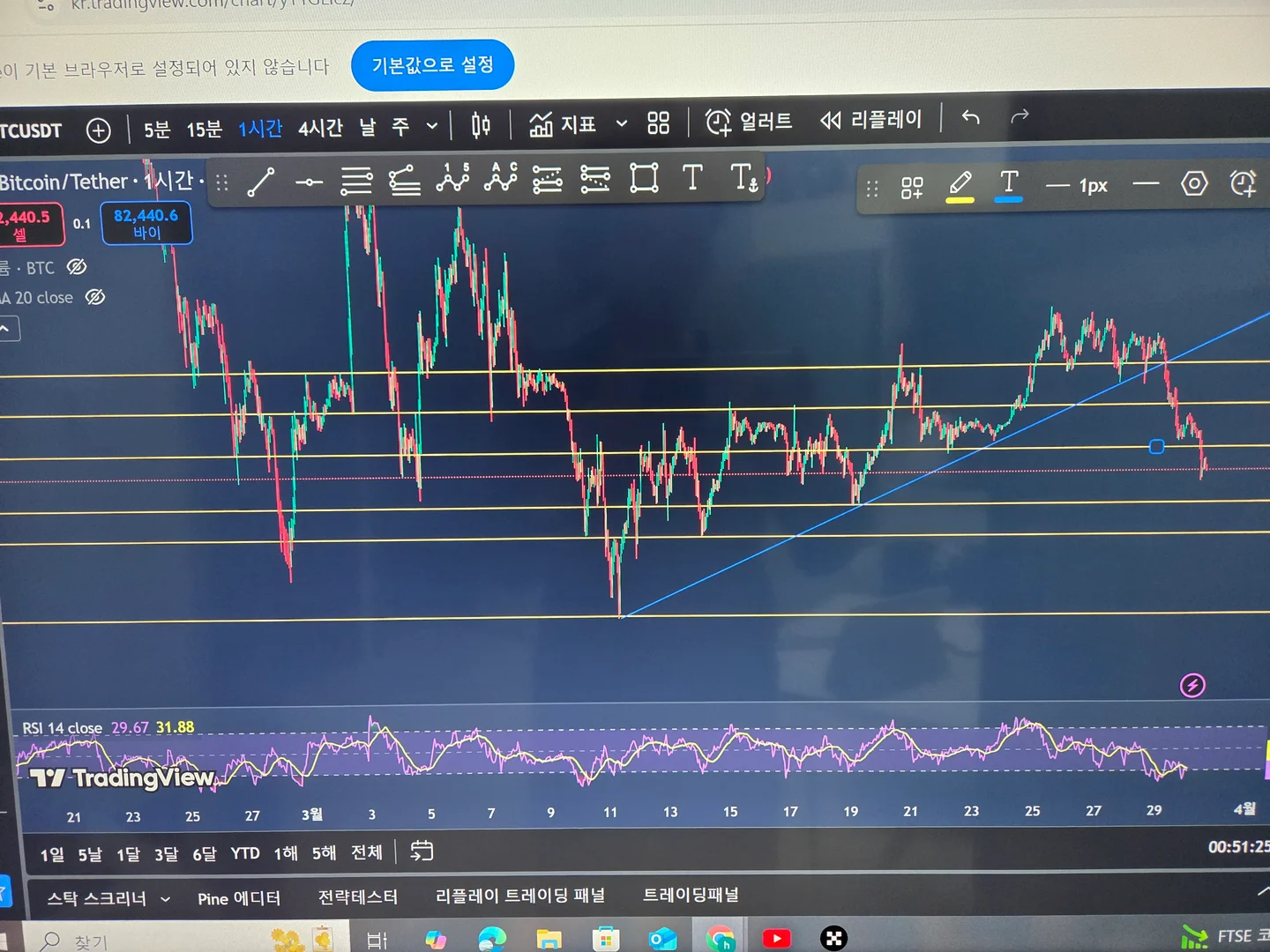
Task: Switch to the 5분 timeframe
Action: 157,130
